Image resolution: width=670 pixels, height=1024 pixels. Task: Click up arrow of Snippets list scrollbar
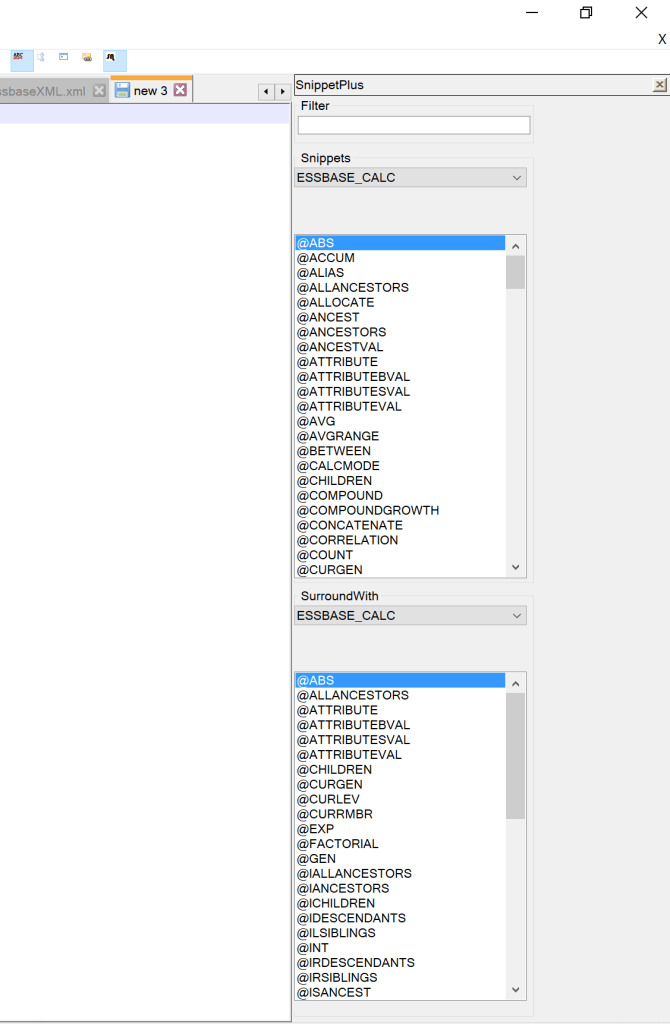tap(516, 246)
